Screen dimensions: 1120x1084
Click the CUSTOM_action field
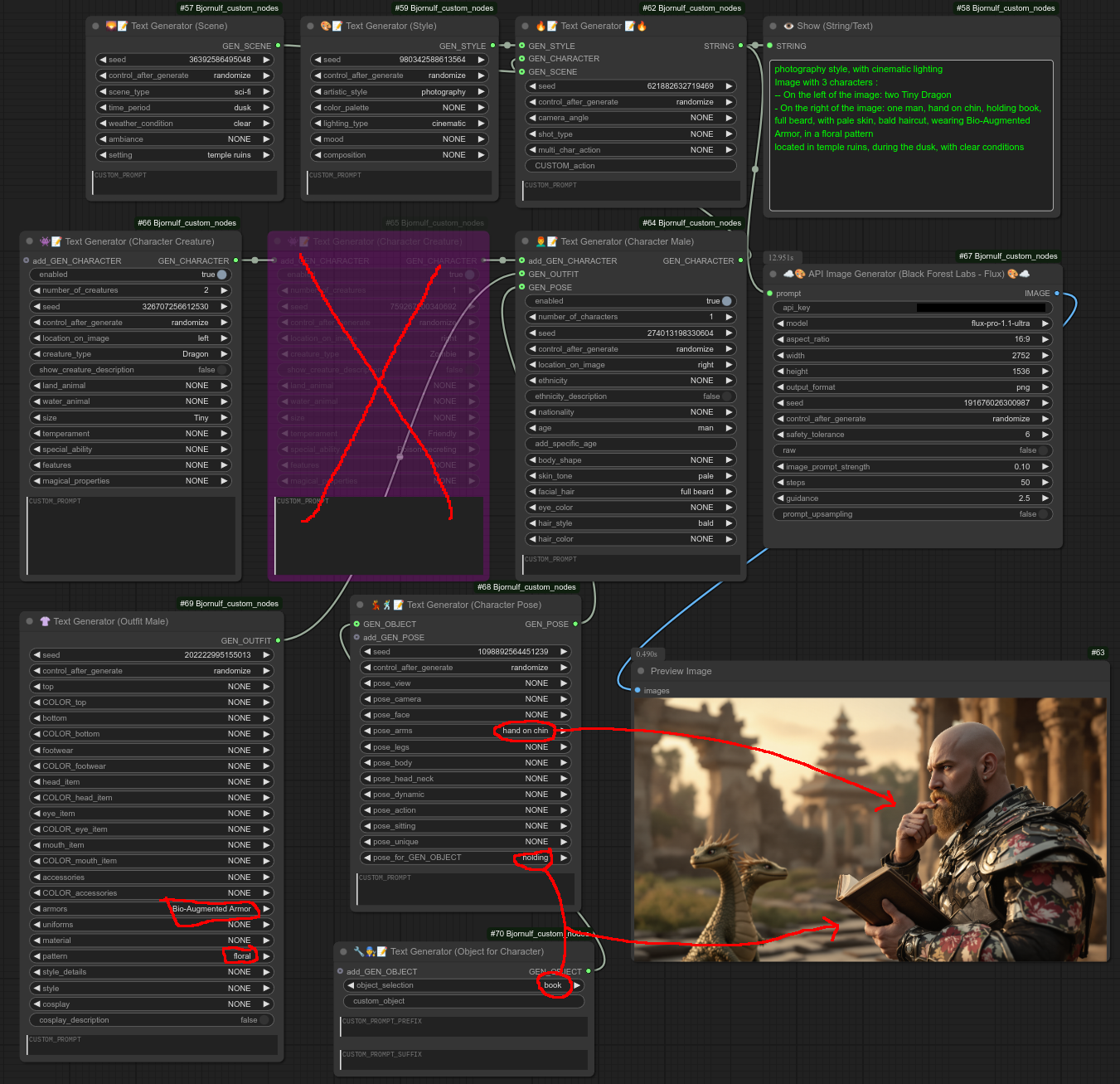(630, 166)
